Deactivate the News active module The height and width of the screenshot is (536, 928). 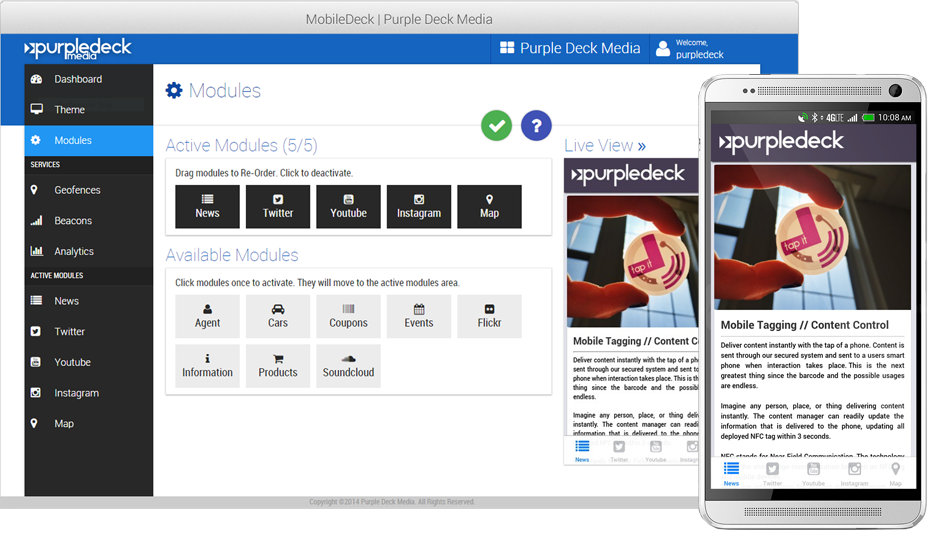pos(207,206)
